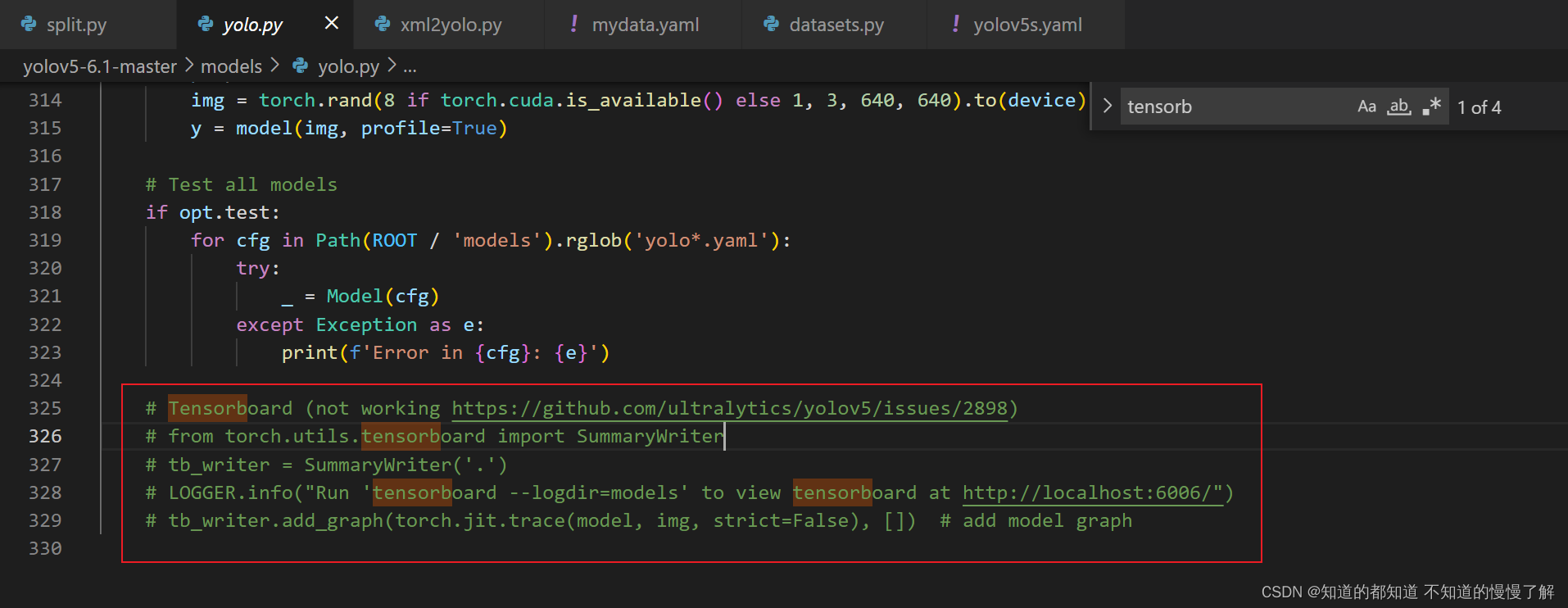Screen dimensions: 1568x608
Task: Click 'except Exception as e:' line
Action: tap(360, 324)
